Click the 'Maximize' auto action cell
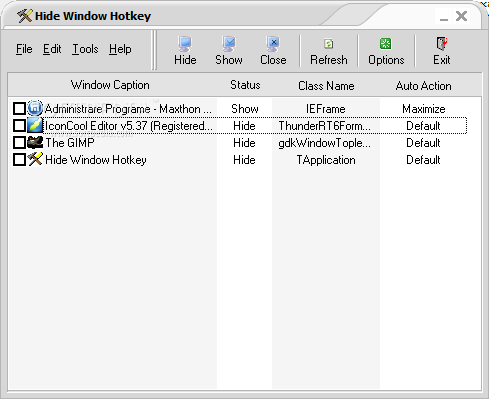Image resolution: width=489 pixels, height=399 pixels. [424, 109]
